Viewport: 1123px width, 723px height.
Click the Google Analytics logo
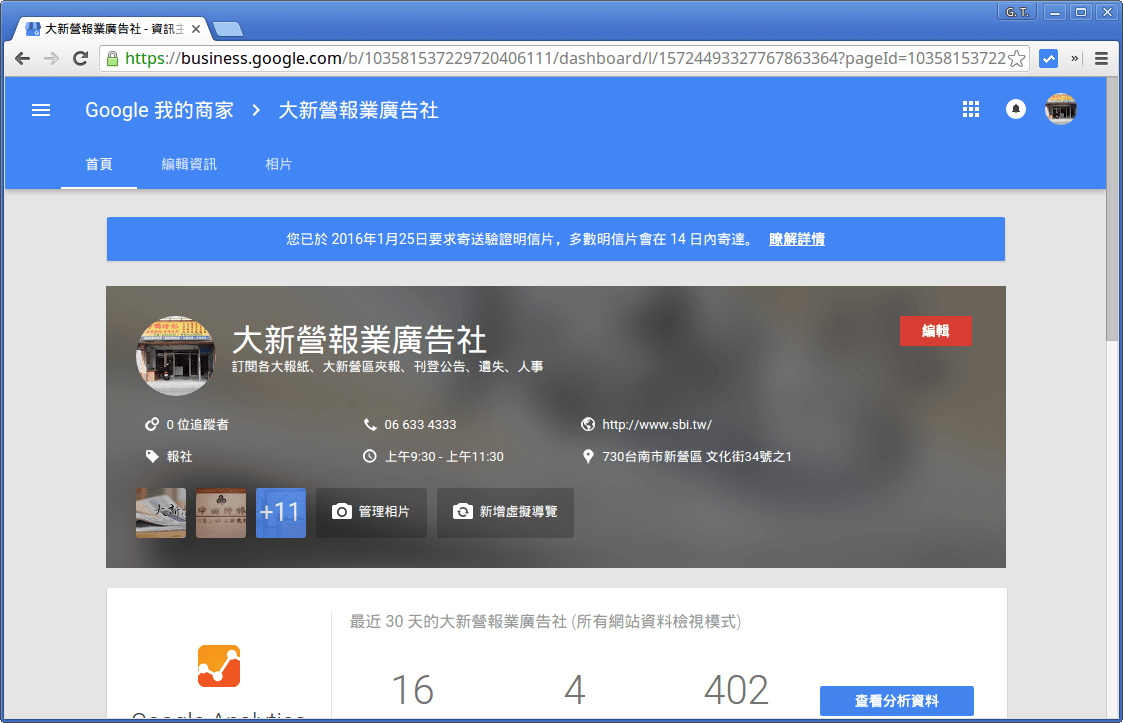click(219, 666)
